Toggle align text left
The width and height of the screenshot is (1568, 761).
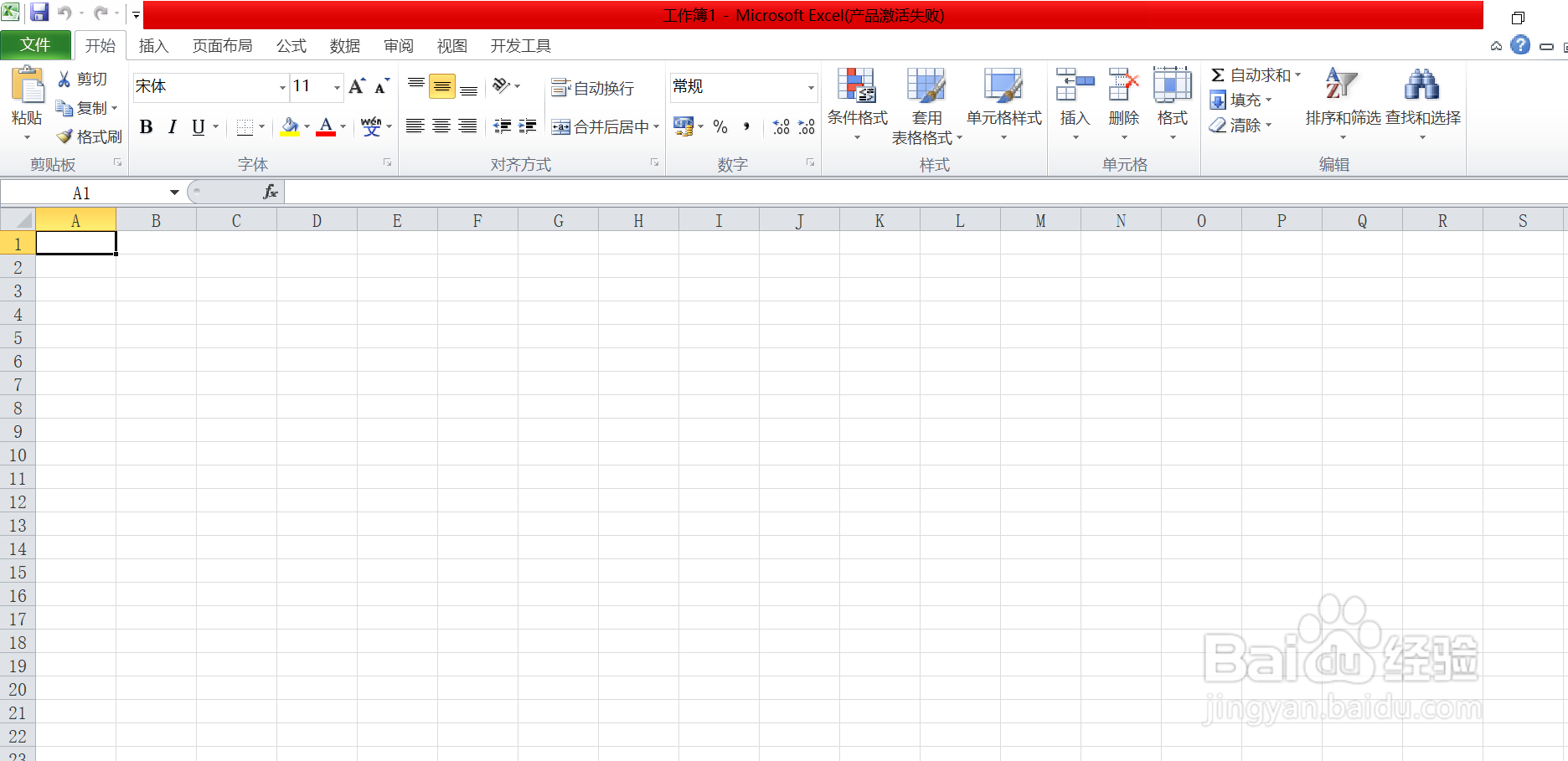(x=415, y=126)
